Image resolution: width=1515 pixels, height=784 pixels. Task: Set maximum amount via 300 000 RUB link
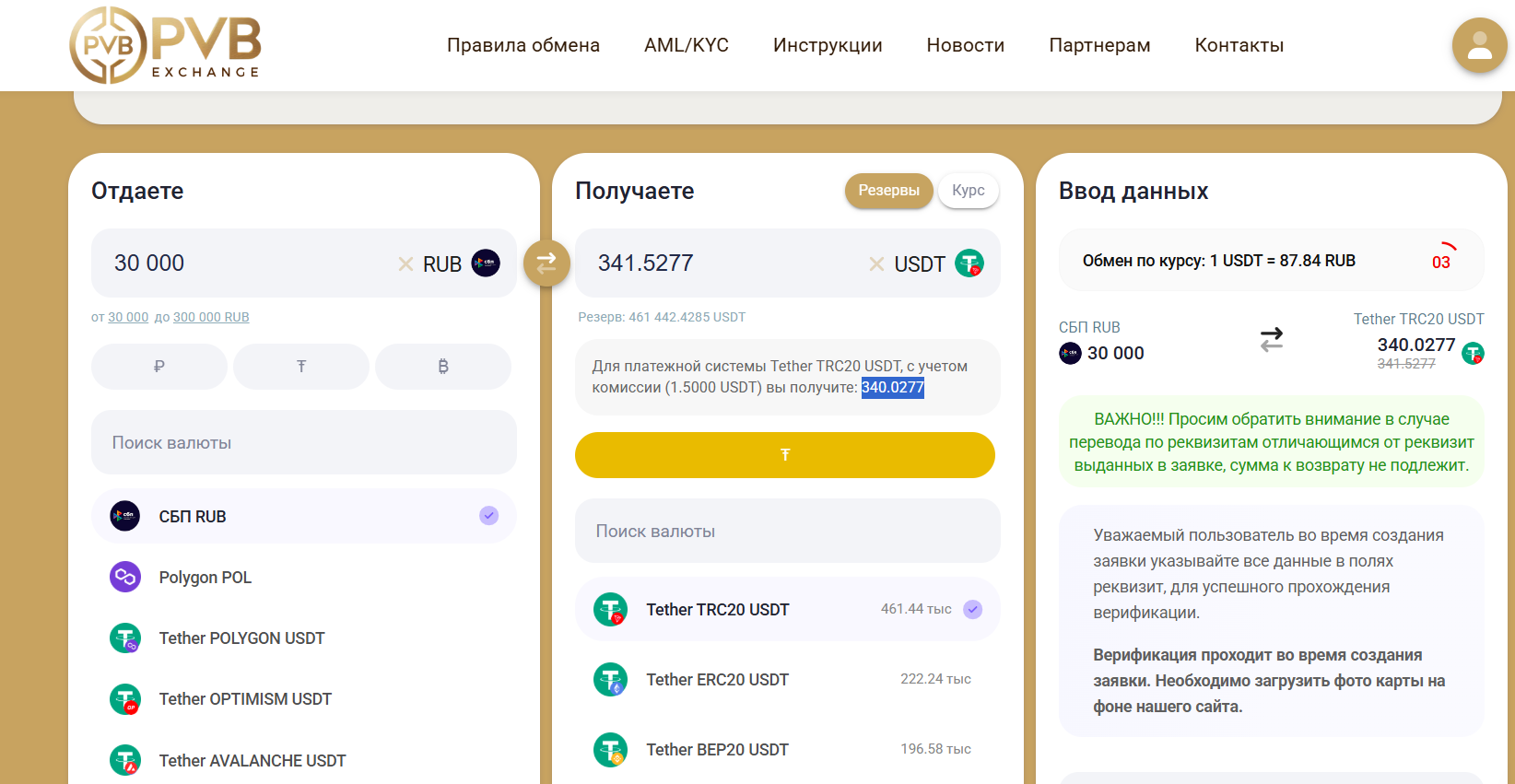211,317
